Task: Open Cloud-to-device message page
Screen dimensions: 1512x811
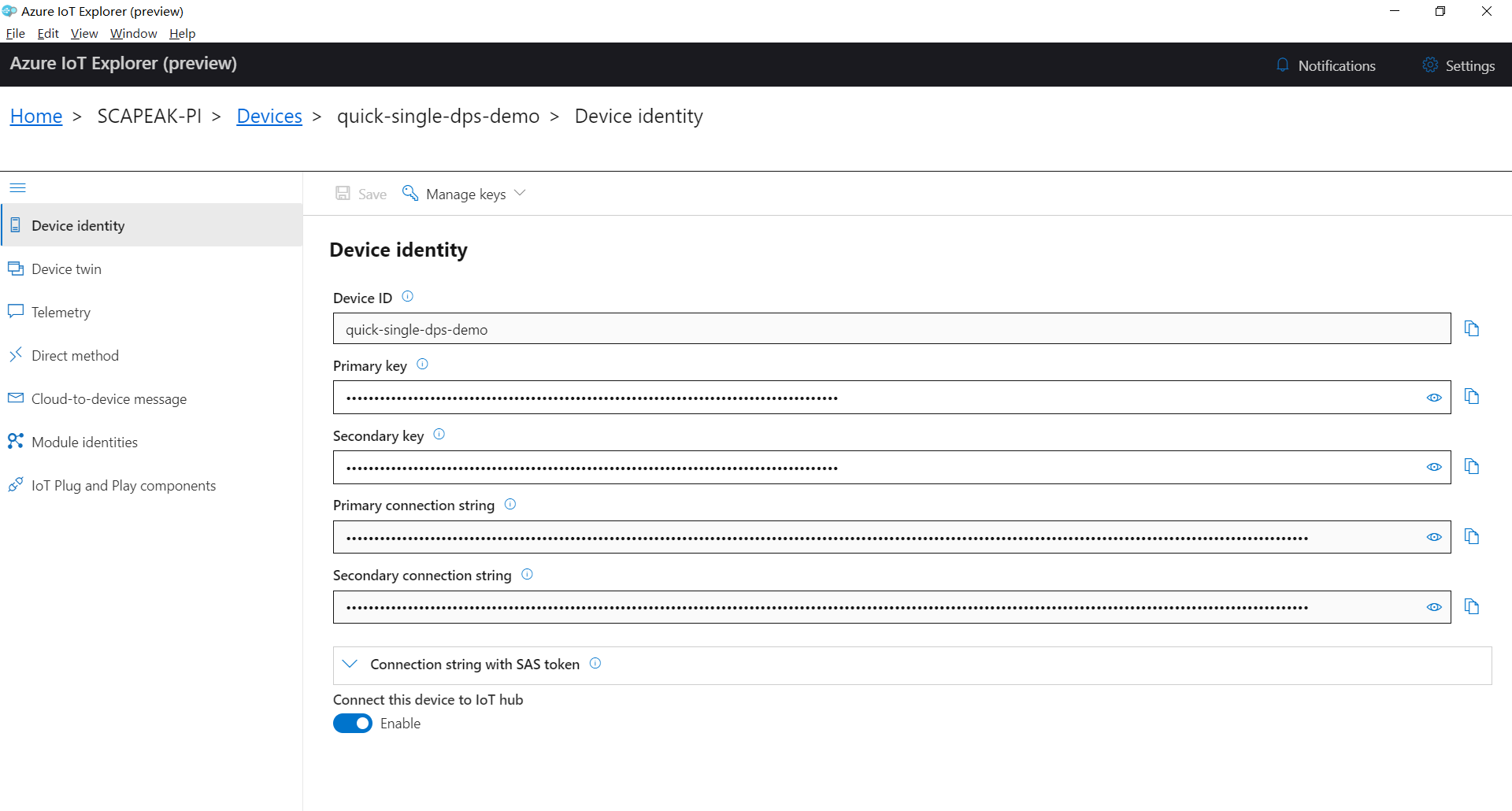Action: point(151,398)
